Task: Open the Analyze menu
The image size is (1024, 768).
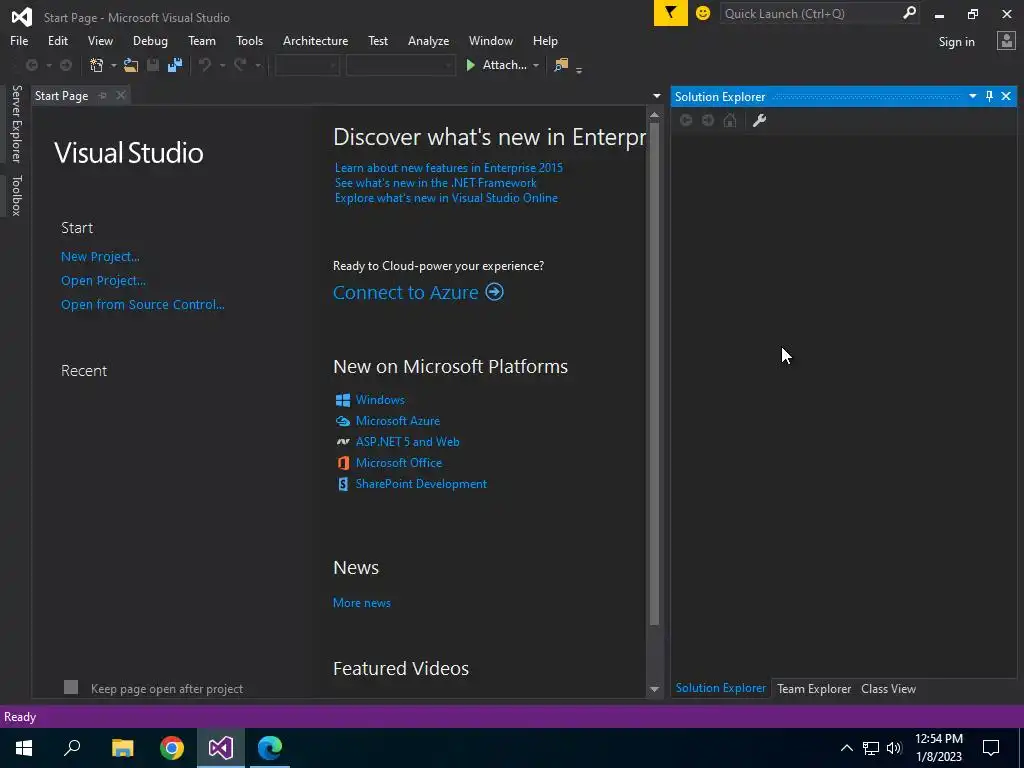Action: pos(428,40)
